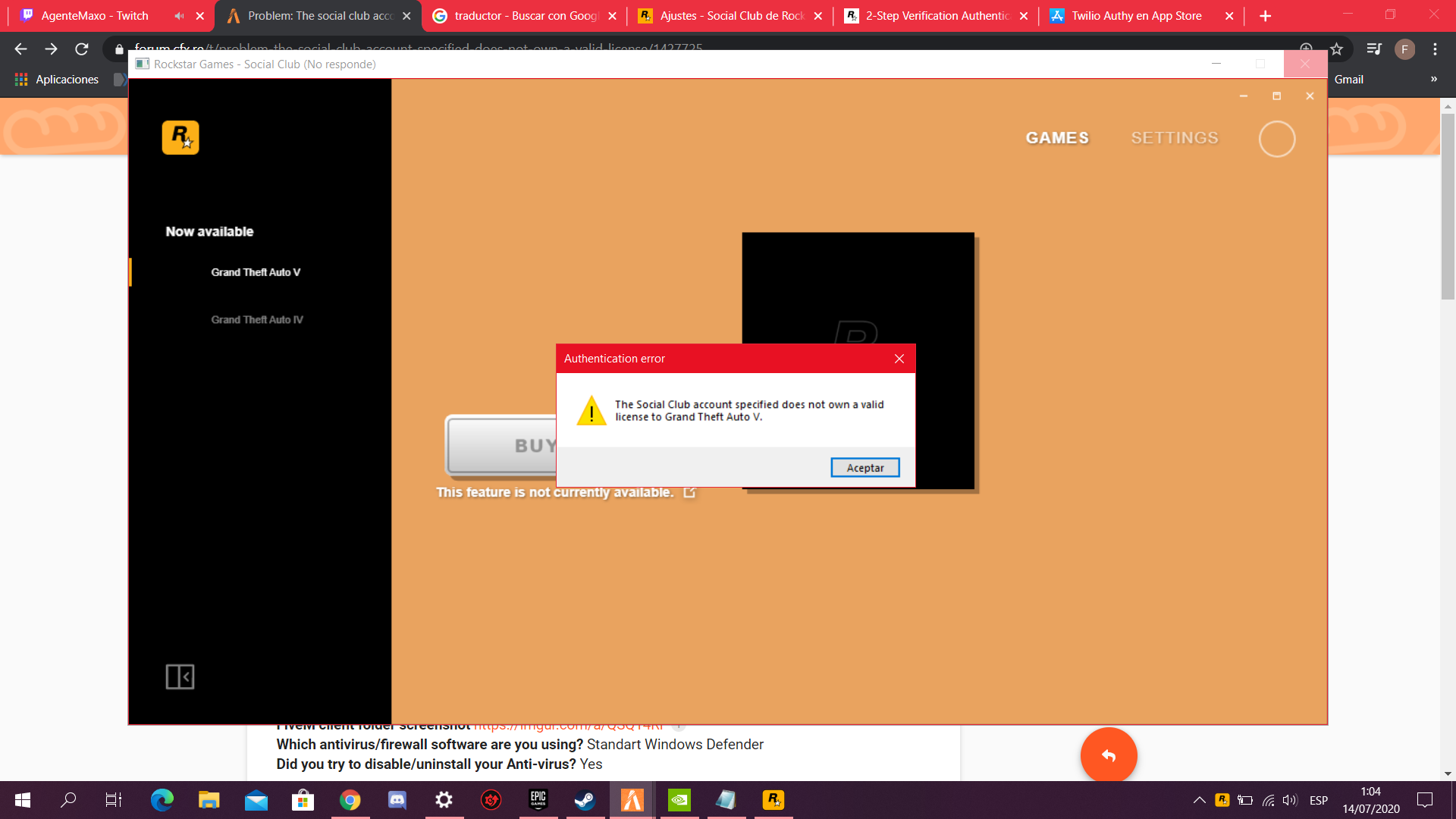This screenshot has width=1456, height=819.
Task: Go forward in Chrome
Action: coord(51,49)
